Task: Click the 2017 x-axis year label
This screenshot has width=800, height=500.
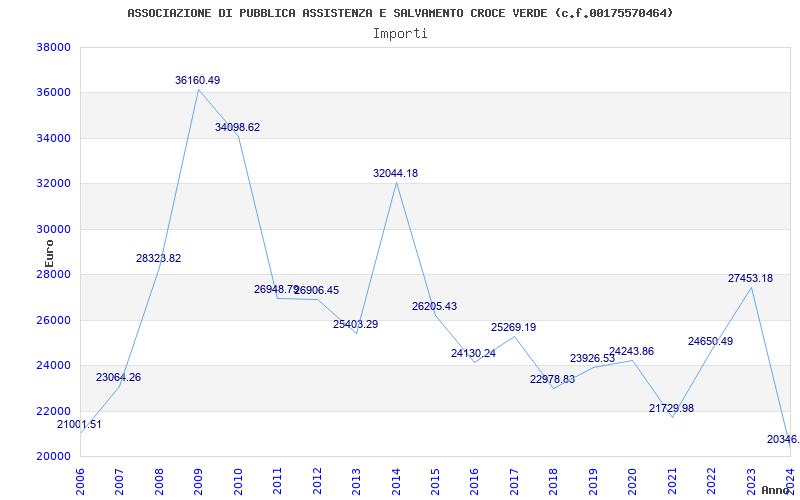Action: pyautogui.click(x=514, y=481)
